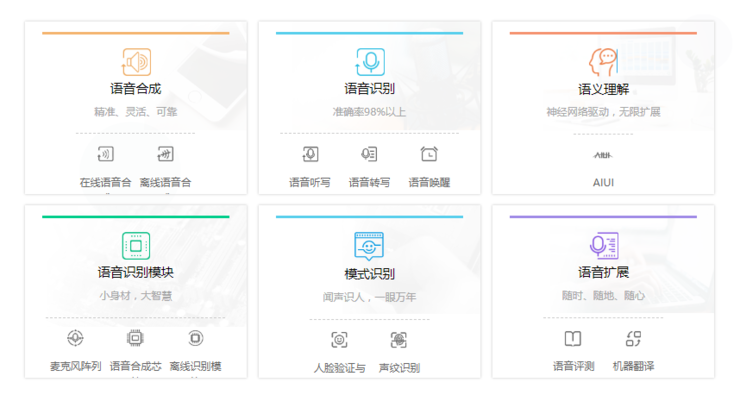Image resolution: width=740 pixels, height=395 pixels.
Task: Open the 离线语音合成 icon
Action: pyautogui.click(x=165, y=154)
